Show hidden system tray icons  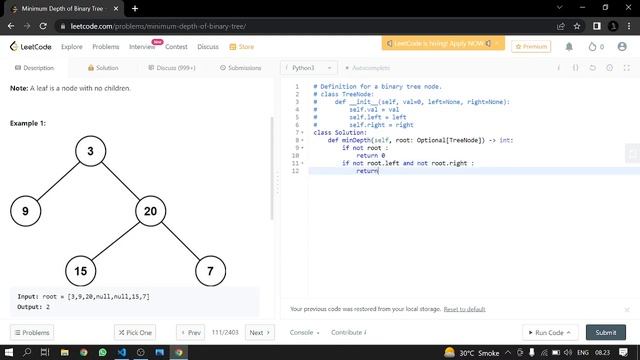[508, 352]
